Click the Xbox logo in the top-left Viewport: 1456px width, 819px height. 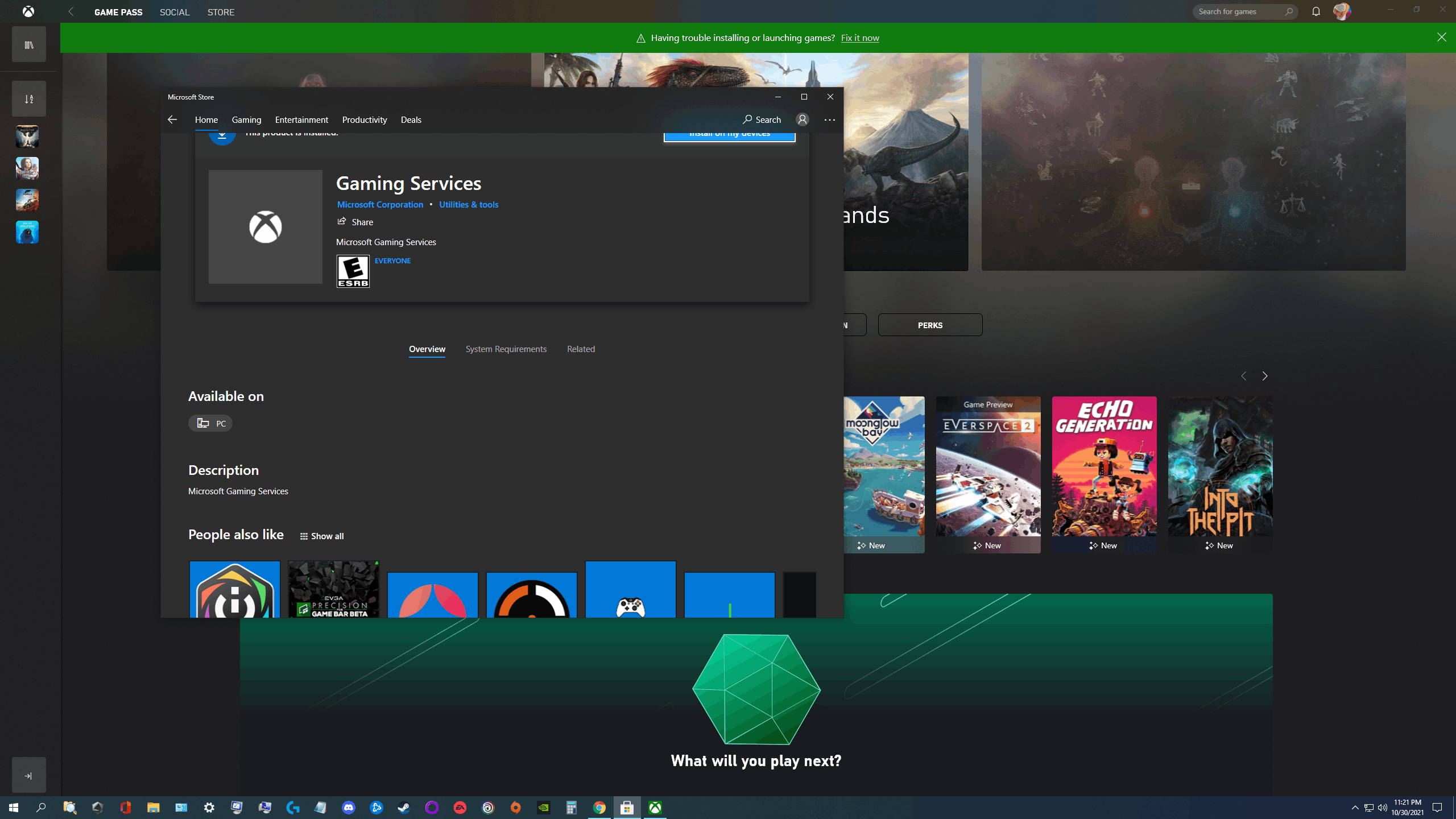[28, 11]
